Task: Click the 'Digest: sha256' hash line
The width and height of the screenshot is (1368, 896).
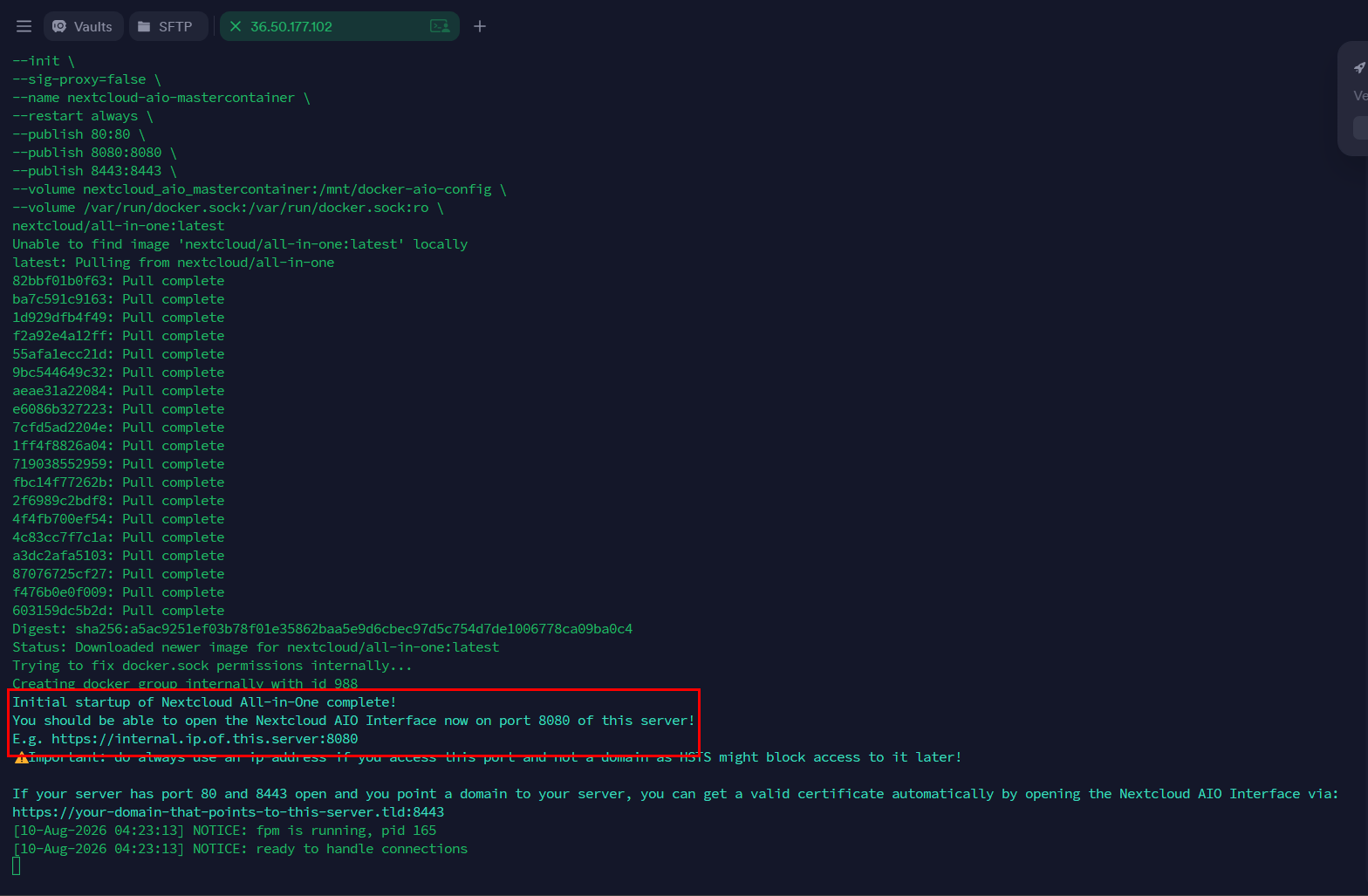Action: point(322,629)
